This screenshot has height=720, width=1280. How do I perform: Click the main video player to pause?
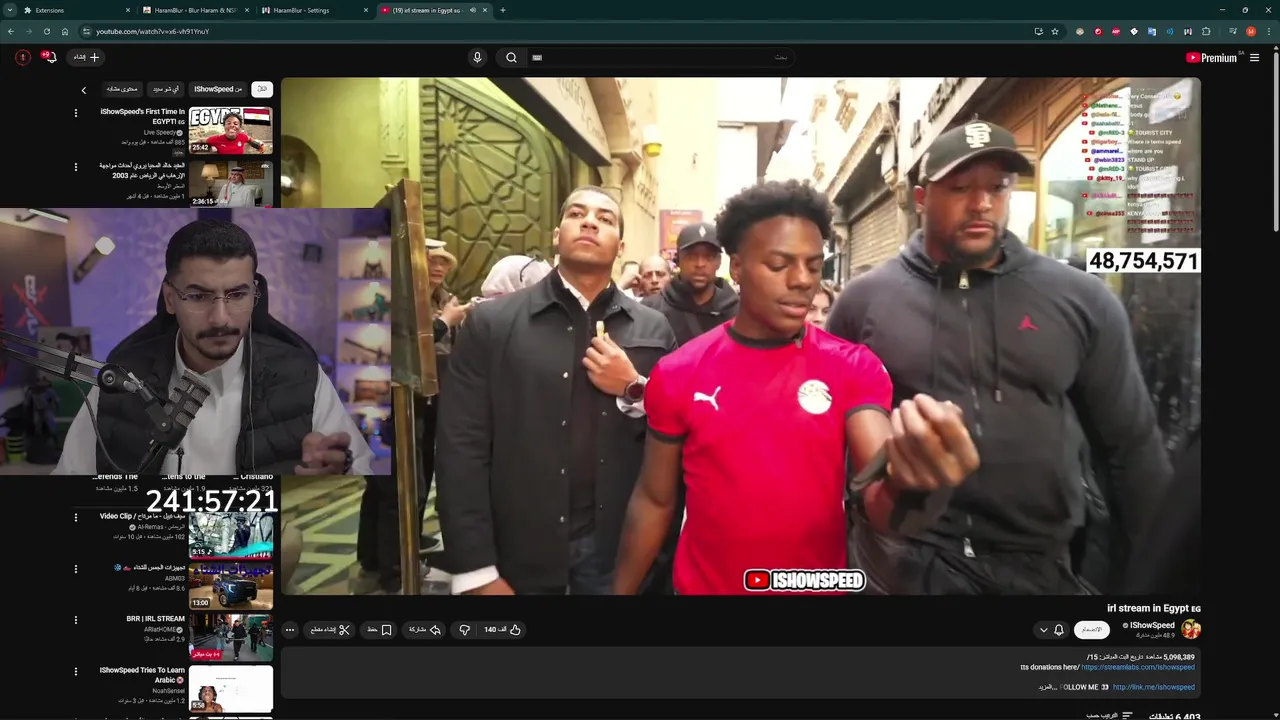click(x=740, y=336)
